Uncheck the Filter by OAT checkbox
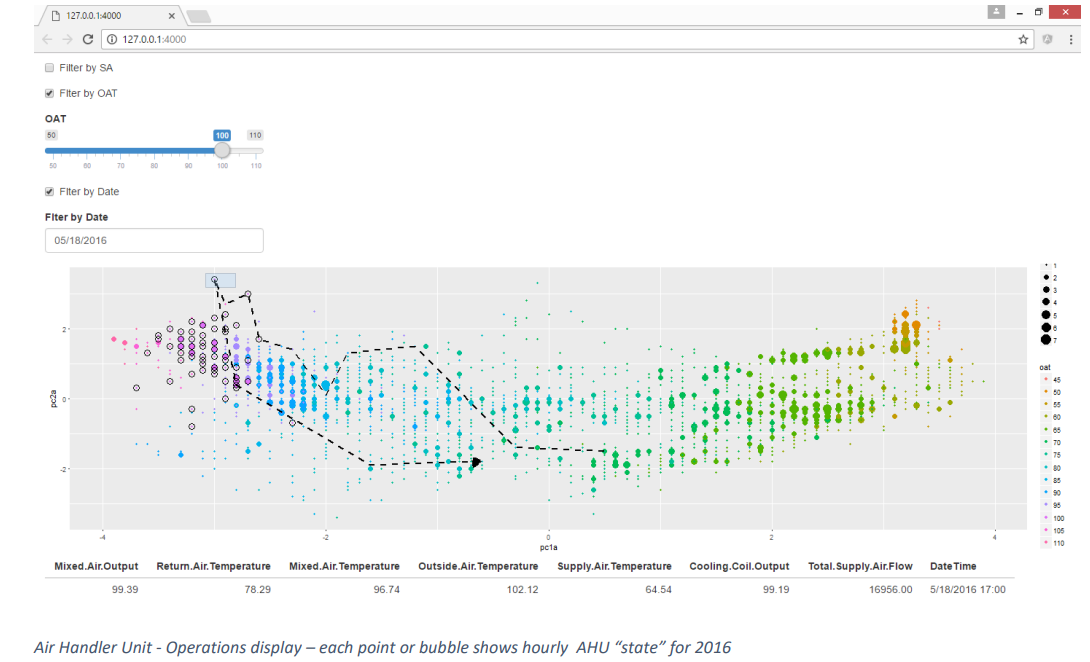 [49, 93]
